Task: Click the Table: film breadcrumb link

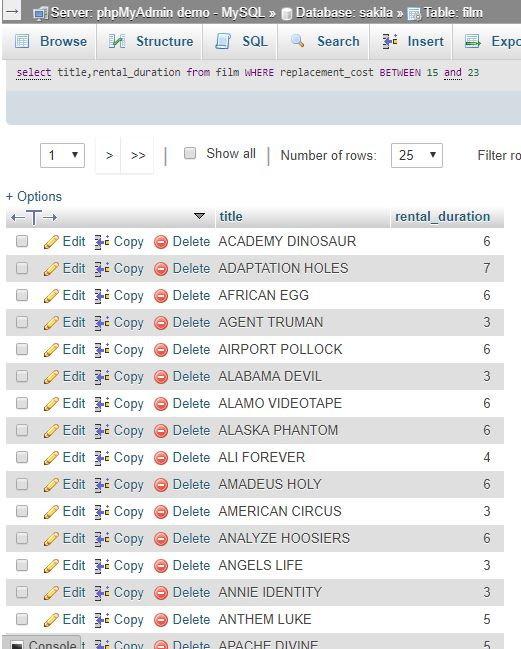Action: (453, 12)
